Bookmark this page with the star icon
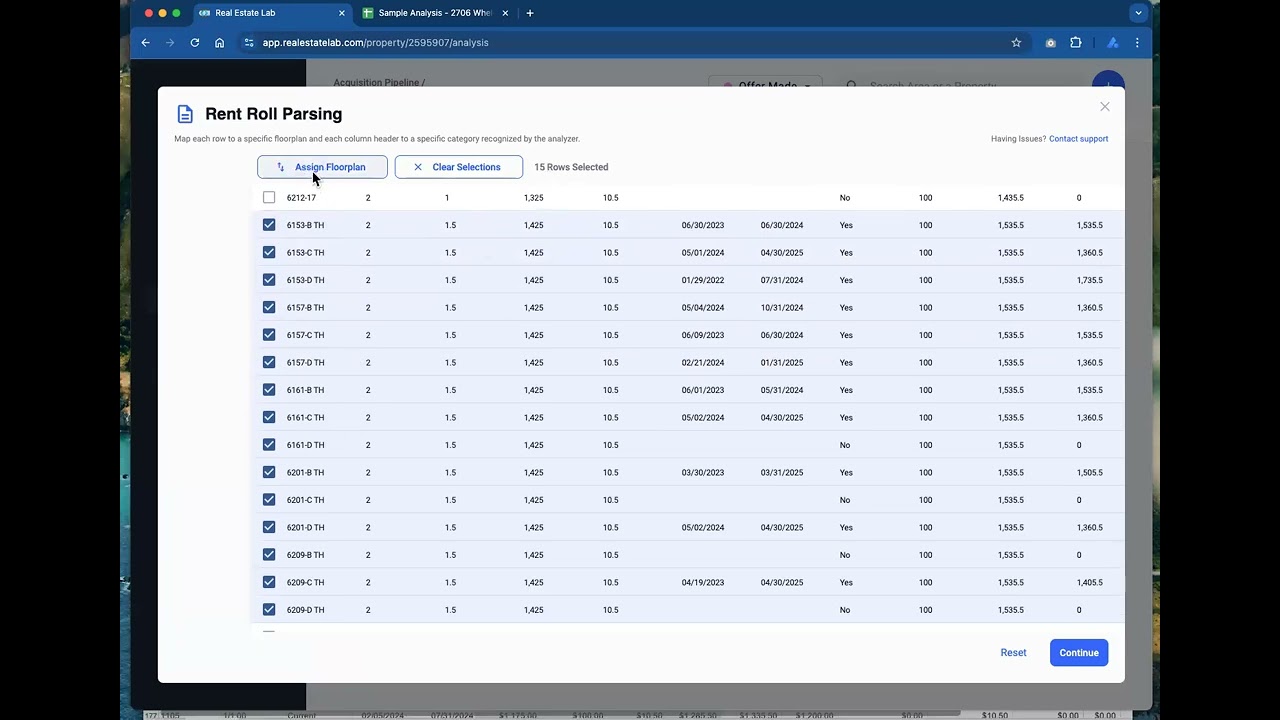 click(x=1016, y=43)
